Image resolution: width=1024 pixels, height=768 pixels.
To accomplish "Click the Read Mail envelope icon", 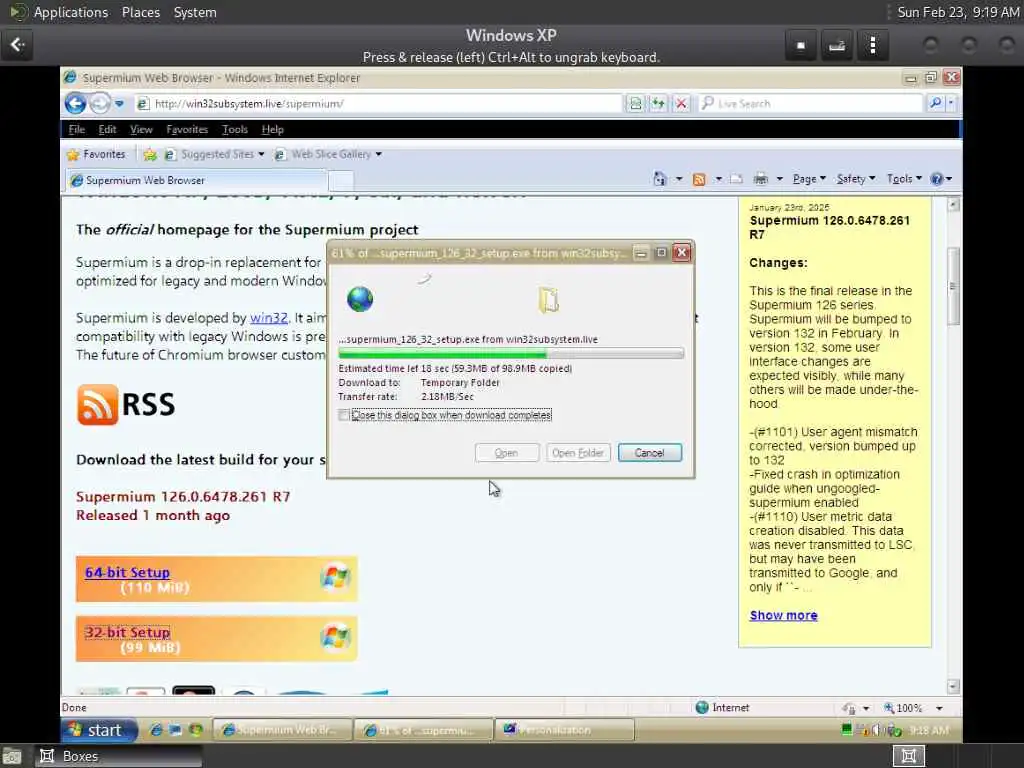I will (x=736, y=179).
